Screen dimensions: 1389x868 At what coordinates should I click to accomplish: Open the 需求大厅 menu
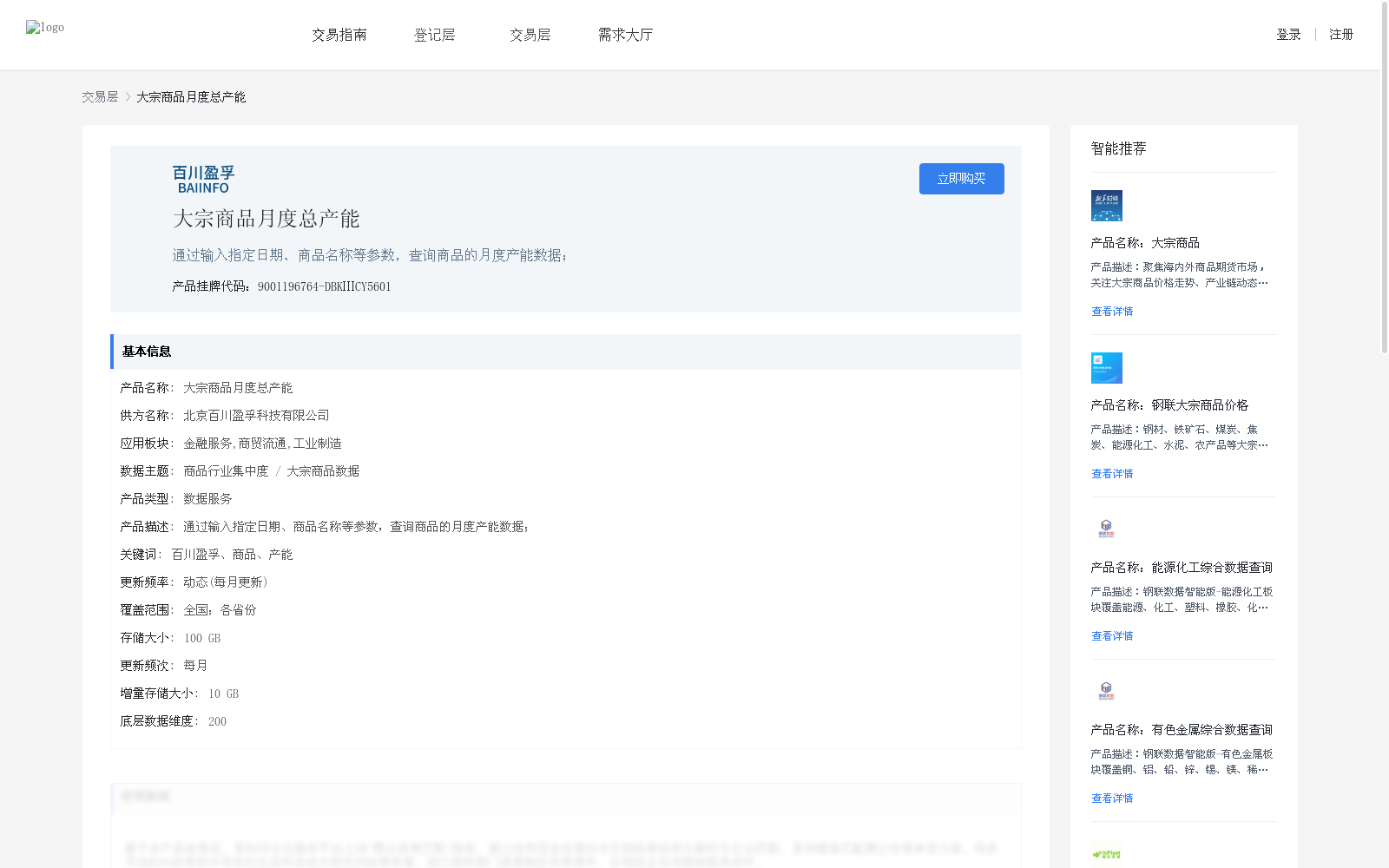[626, 35]
